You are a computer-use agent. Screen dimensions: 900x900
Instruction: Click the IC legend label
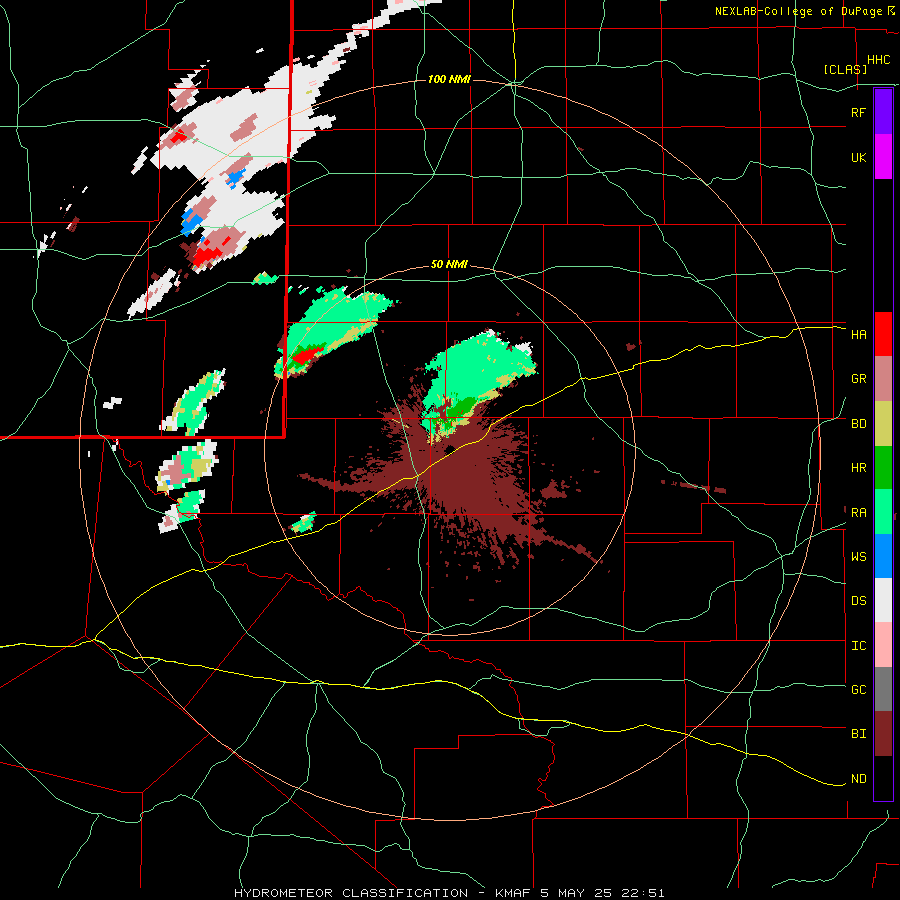tap(858, 646)
